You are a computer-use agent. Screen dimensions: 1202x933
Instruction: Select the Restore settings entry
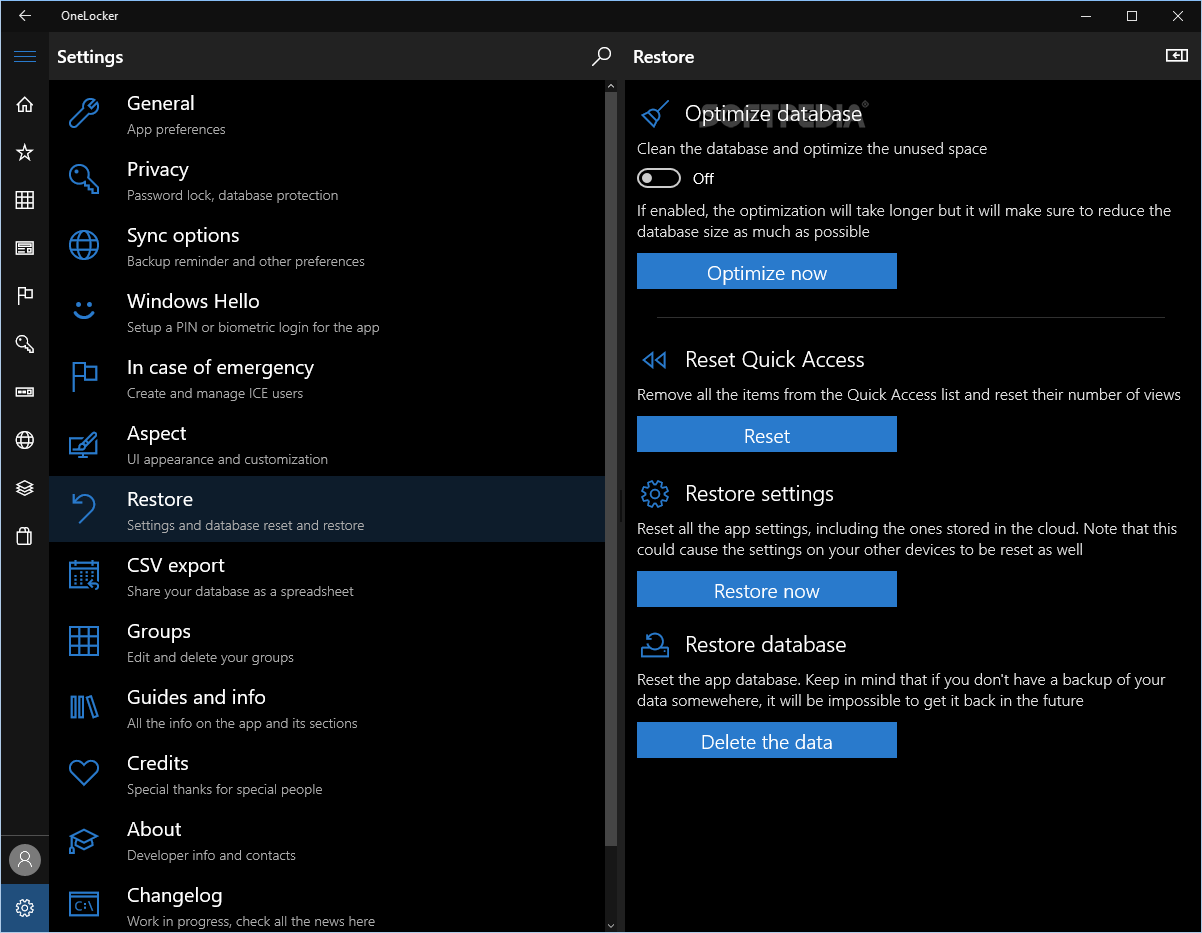point(327,509)
